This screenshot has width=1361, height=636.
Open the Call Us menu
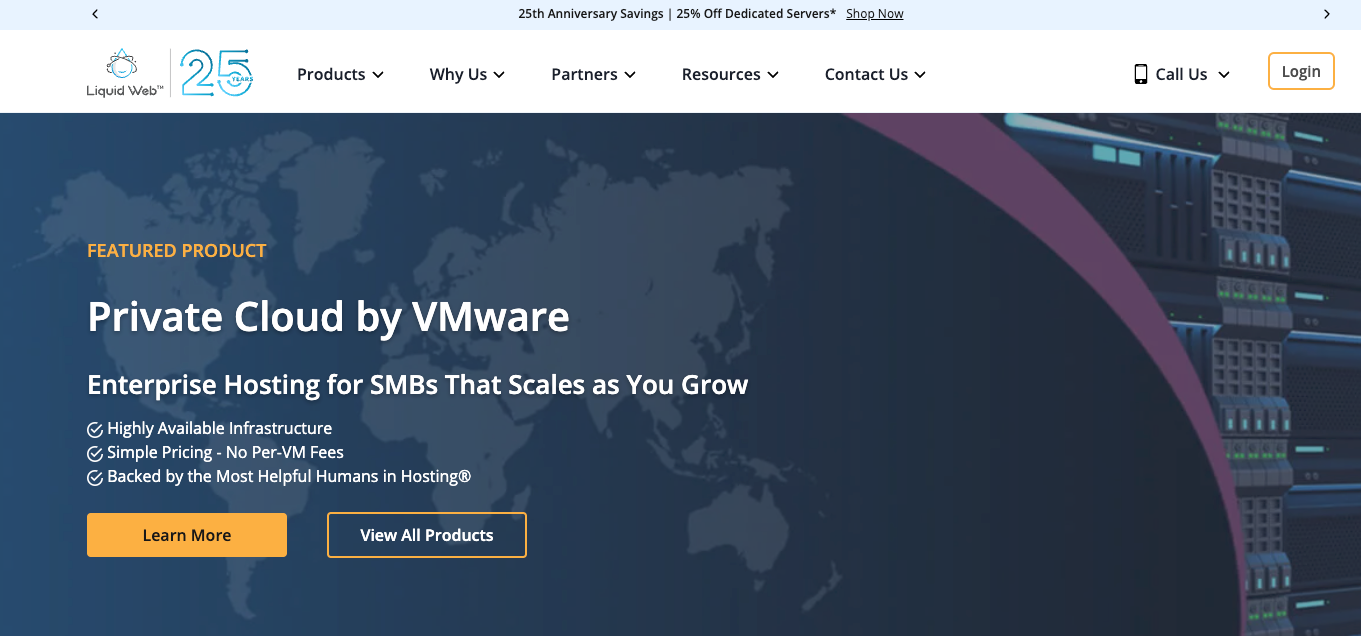(x=1181, y=74)
